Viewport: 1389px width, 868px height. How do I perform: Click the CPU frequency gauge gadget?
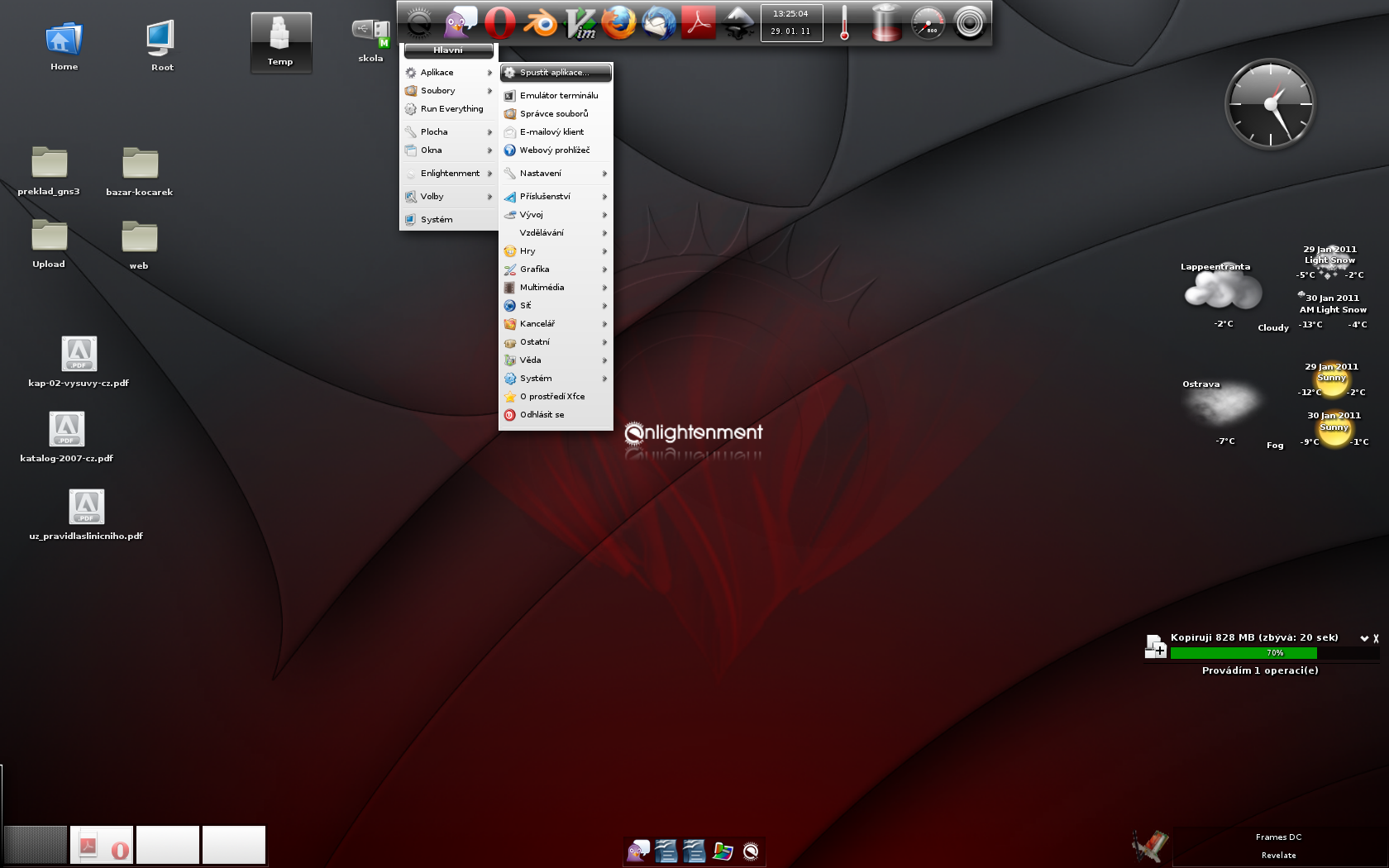click(928, 22)
